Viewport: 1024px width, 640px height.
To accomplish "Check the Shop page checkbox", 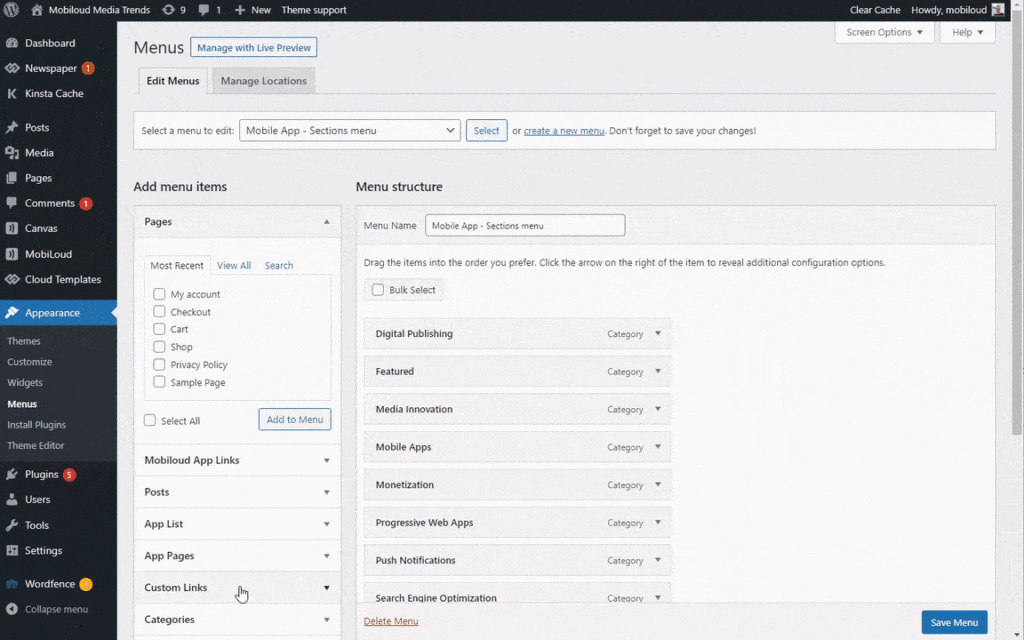I will (159, 347).
